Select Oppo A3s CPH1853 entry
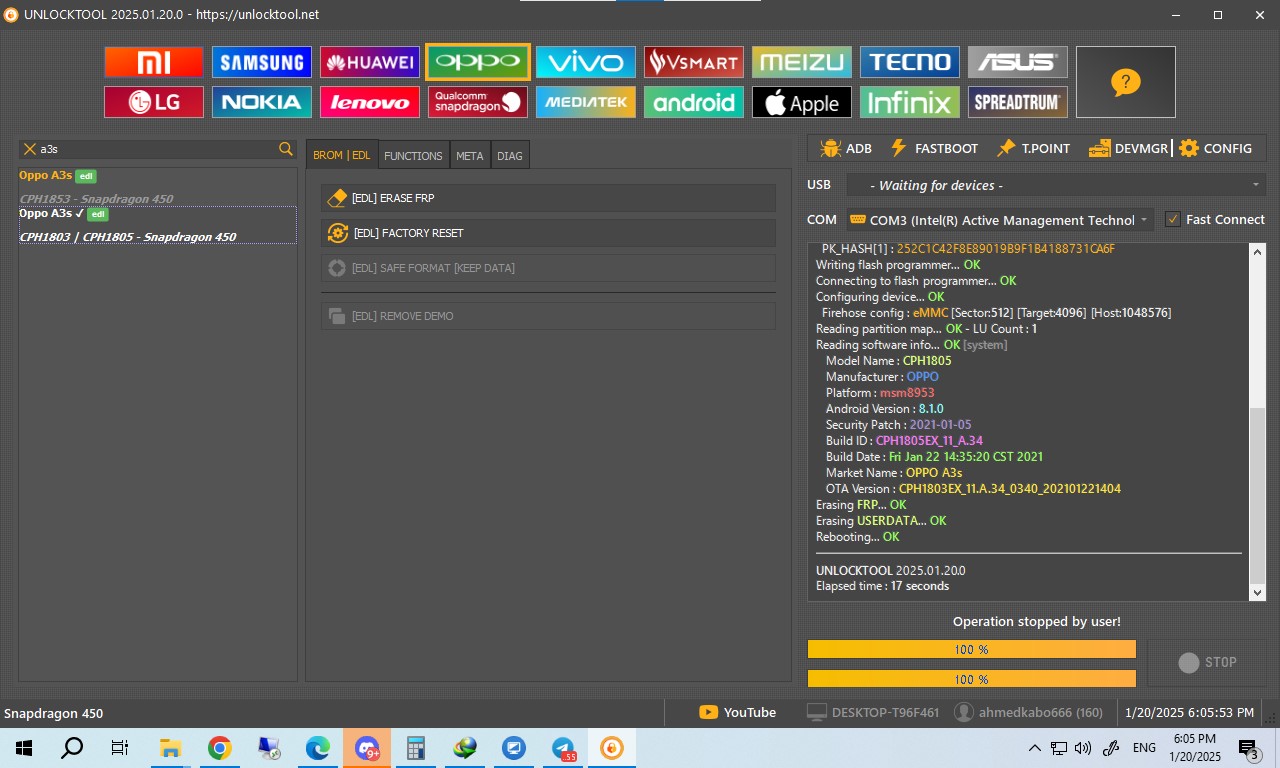1280x768 pixels. click(158, 187)
